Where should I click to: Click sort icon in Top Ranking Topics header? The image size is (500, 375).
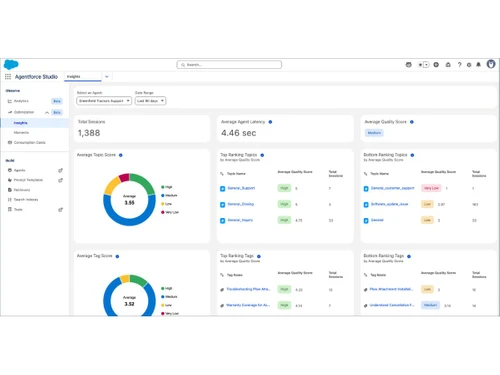(x=222, y=174)
